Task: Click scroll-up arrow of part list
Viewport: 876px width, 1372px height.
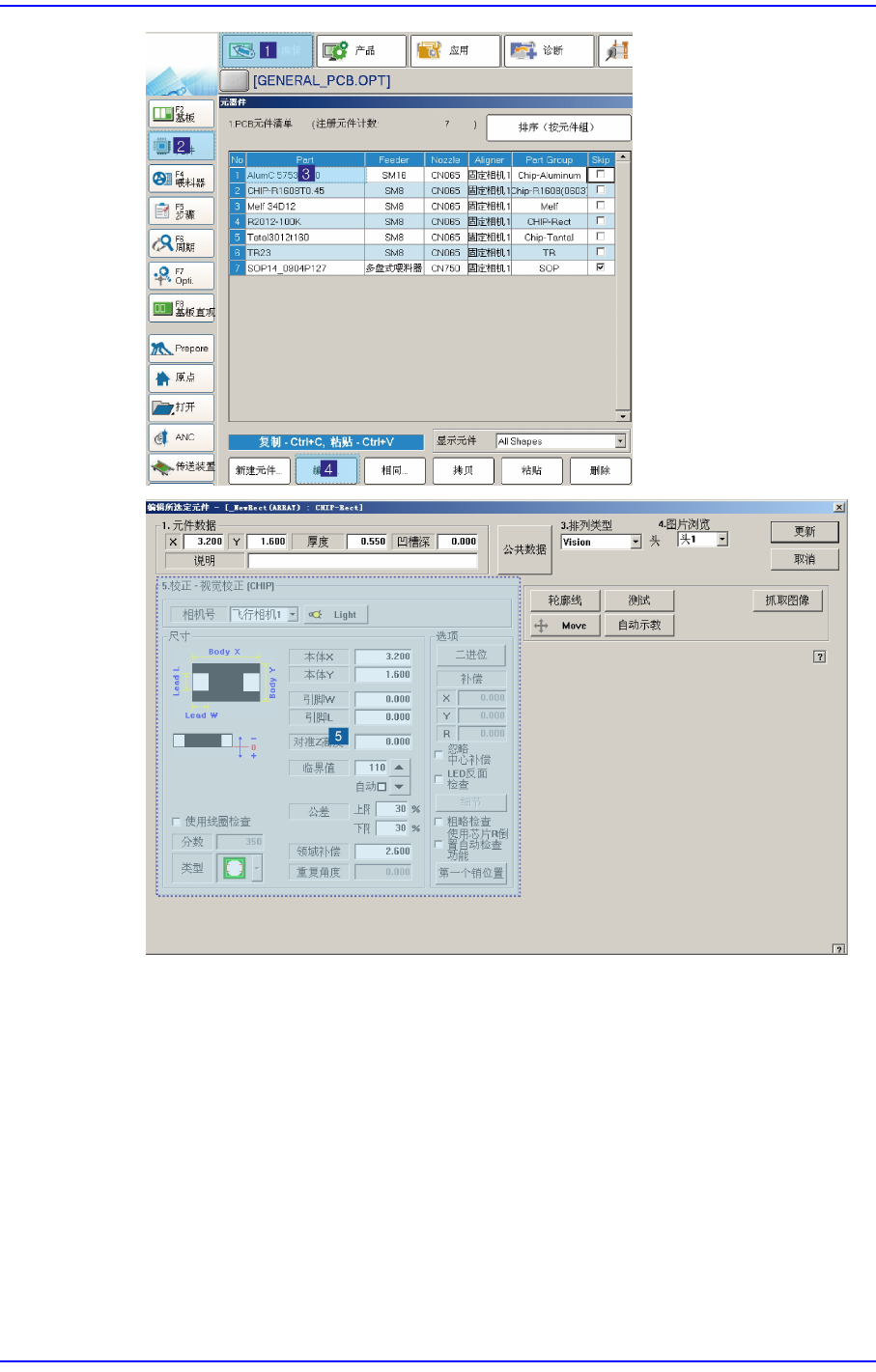Action: click(623, 156)
